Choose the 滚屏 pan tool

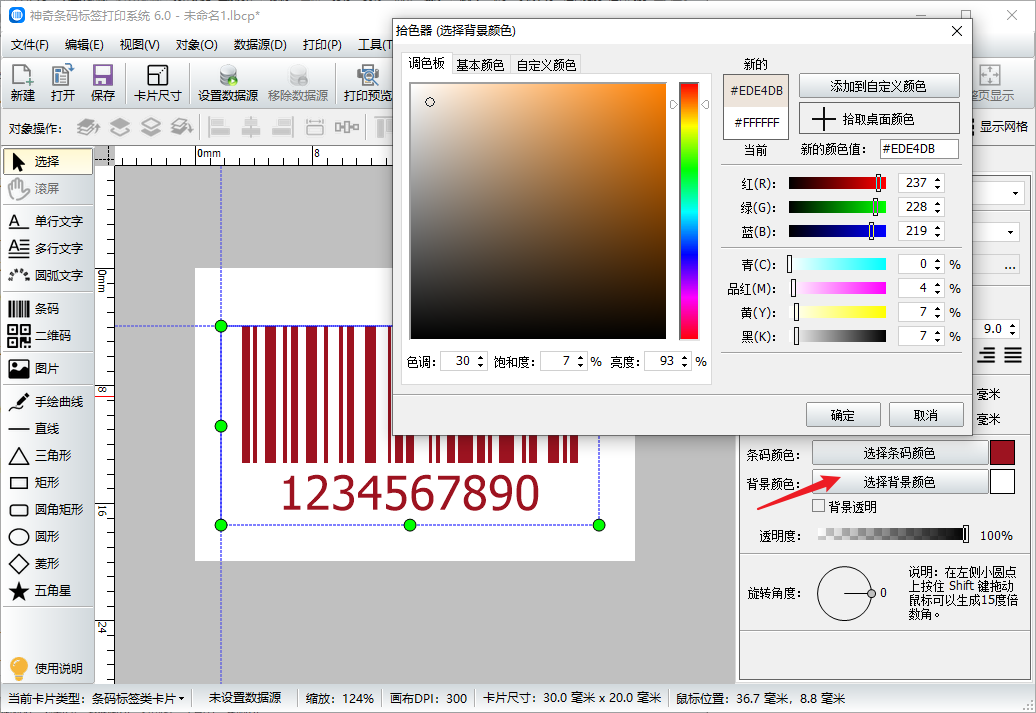[x=48, y=189]
